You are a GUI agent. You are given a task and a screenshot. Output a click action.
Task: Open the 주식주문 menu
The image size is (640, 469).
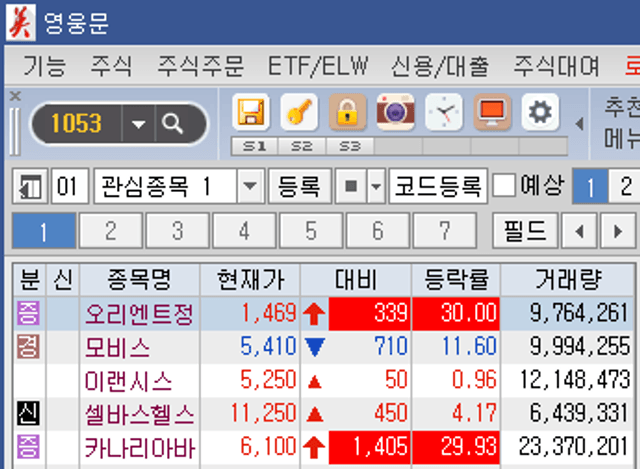coord(200,66)
